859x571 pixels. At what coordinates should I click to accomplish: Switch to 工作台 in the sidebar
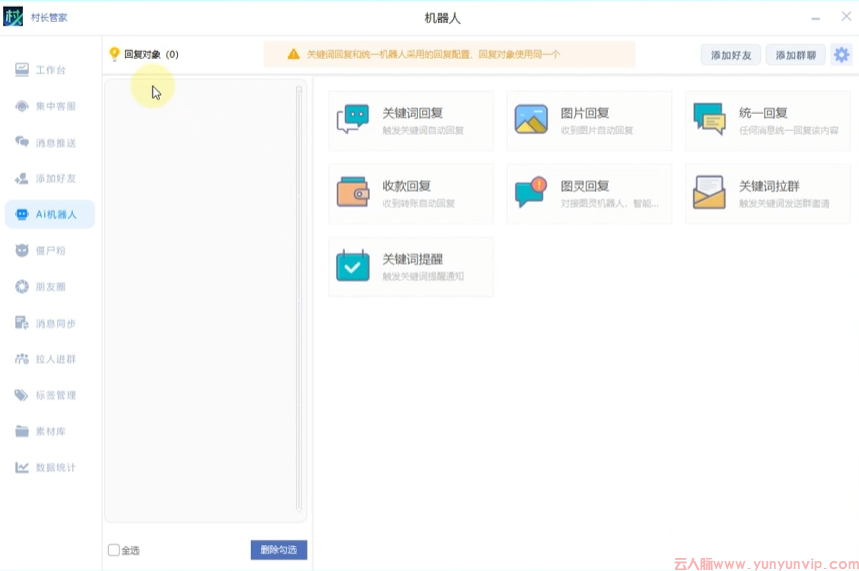(x=50, y=70)
